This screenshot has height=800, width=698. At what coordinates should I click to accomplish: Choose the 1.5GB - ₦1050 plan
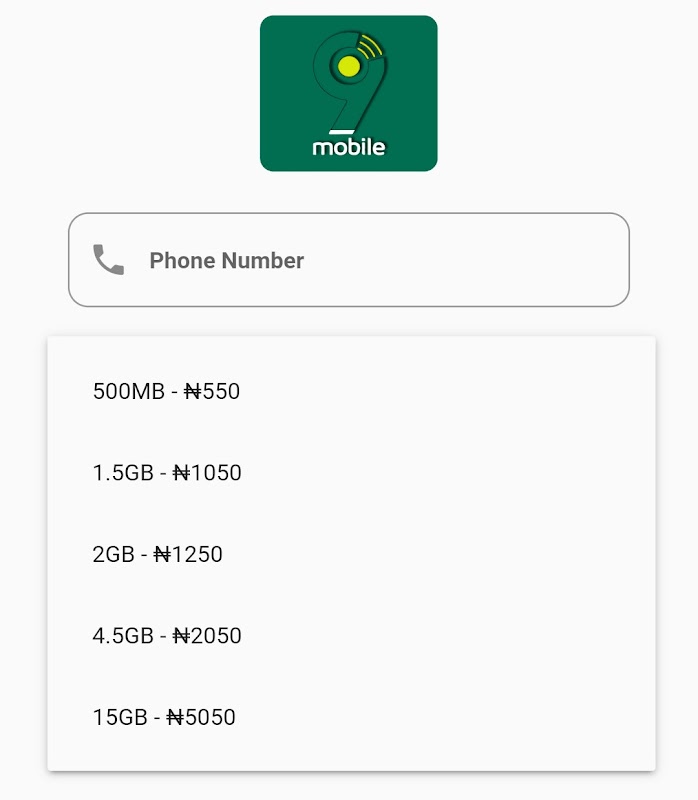tap(351, 473)
